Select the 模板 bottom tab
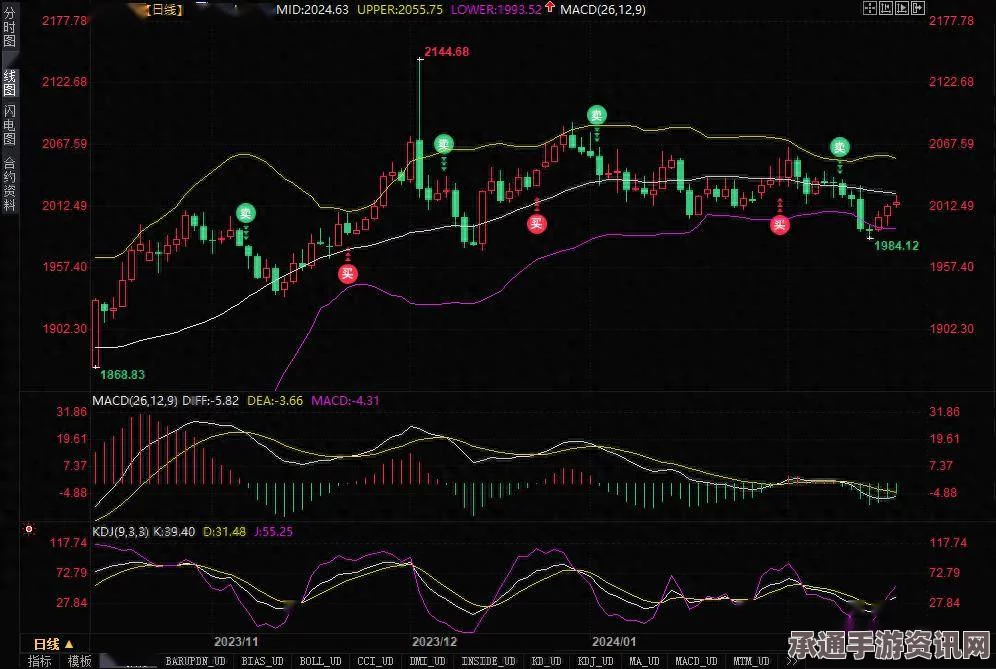996x669 pixels. click(x=79, y=661)
